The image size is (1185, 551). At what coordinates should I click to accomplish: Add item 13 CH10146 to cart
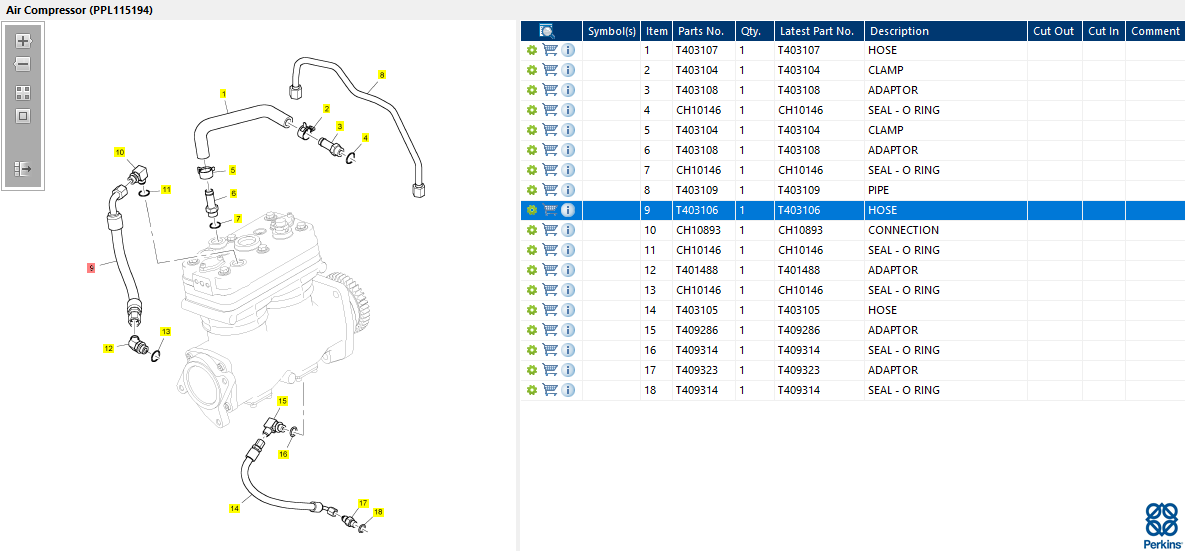pos(550,290)
